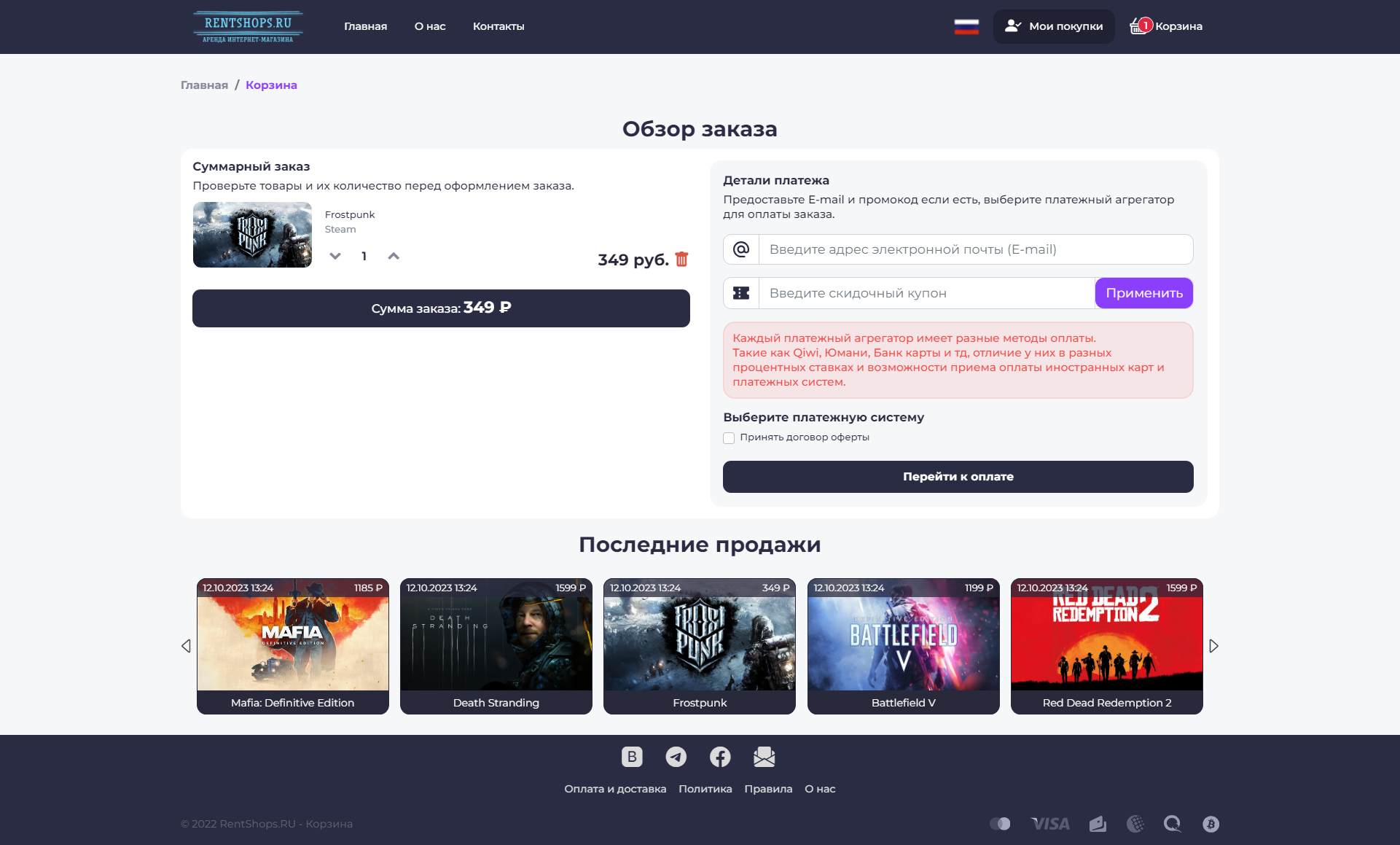Image resolution: width=1400 pixels, height=845 pixels.
Task: Open Политика footer link
Action: click(705, 789)
